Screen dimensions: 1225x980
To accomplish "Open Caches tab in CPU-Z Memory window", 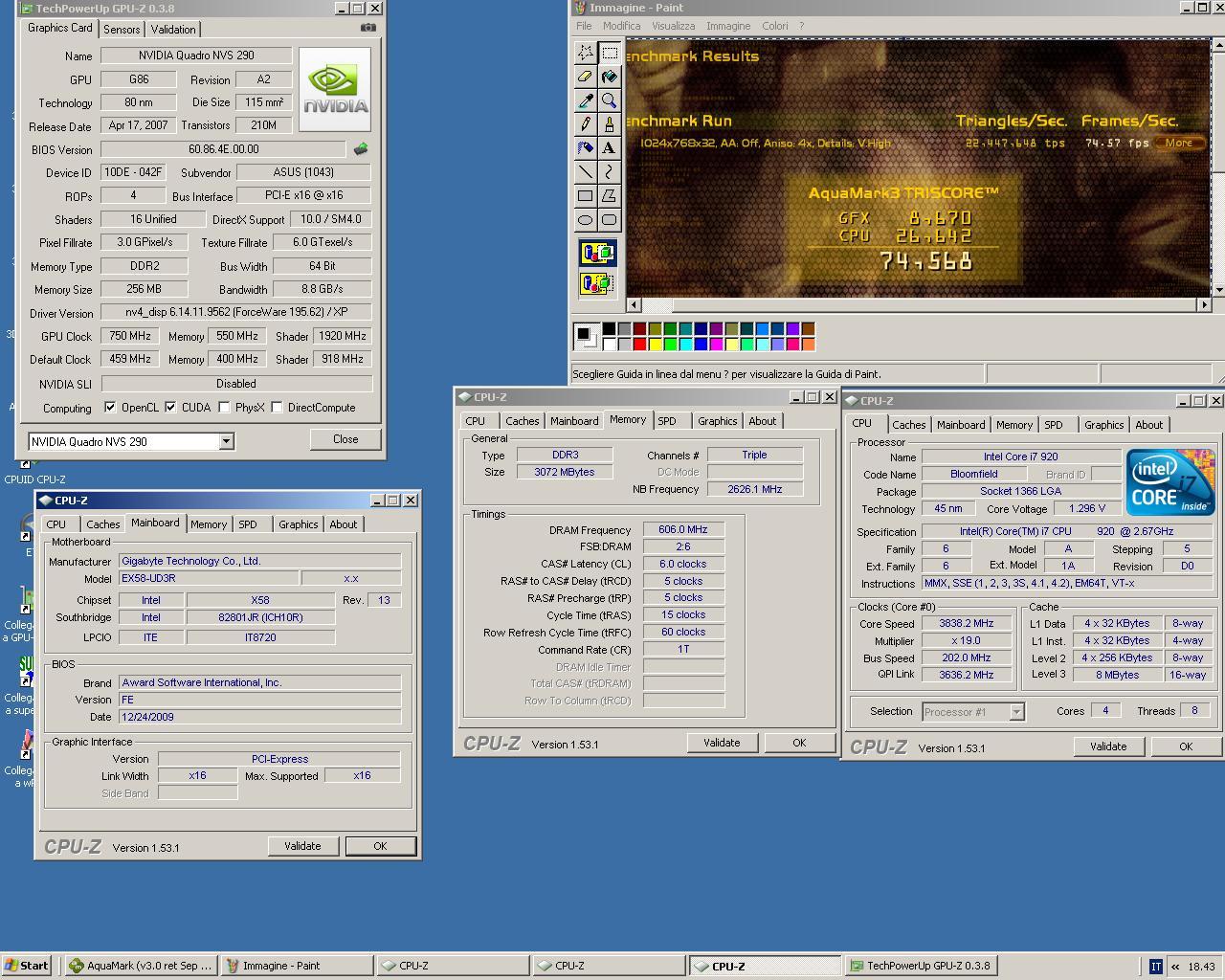I will tap(523, 421).
